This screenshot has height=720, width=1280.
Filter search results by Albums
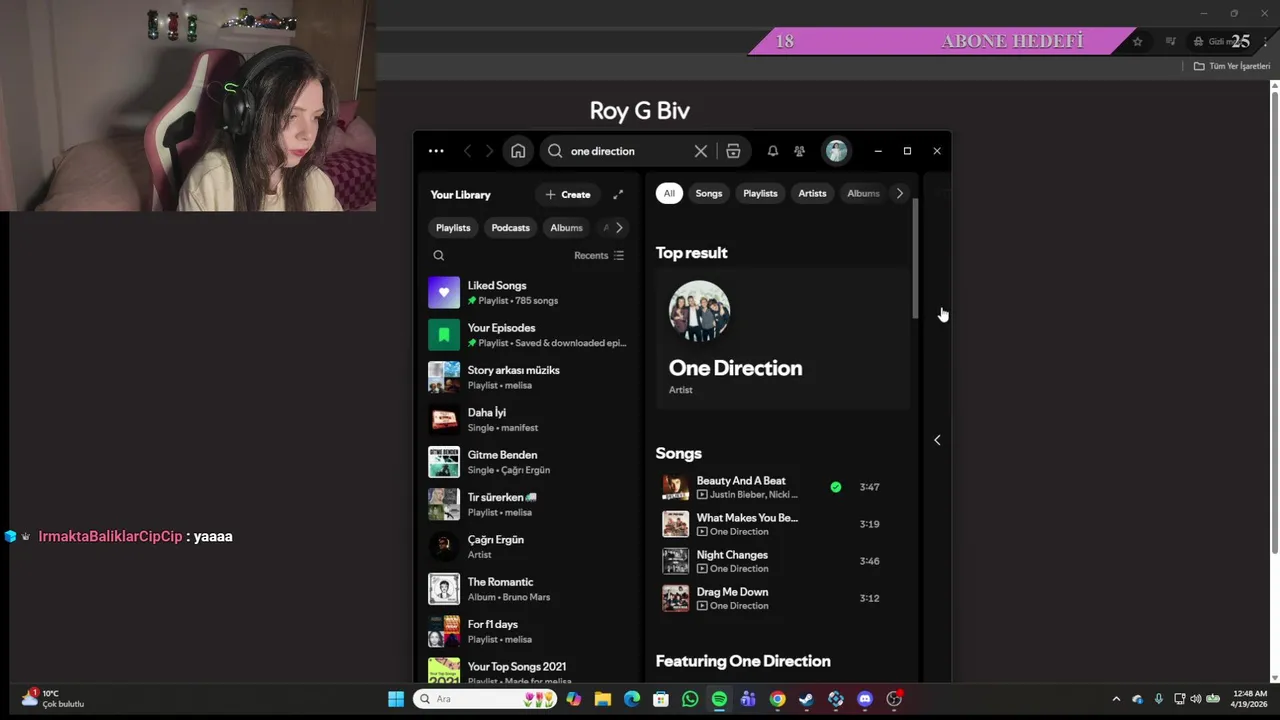[863, 193]
